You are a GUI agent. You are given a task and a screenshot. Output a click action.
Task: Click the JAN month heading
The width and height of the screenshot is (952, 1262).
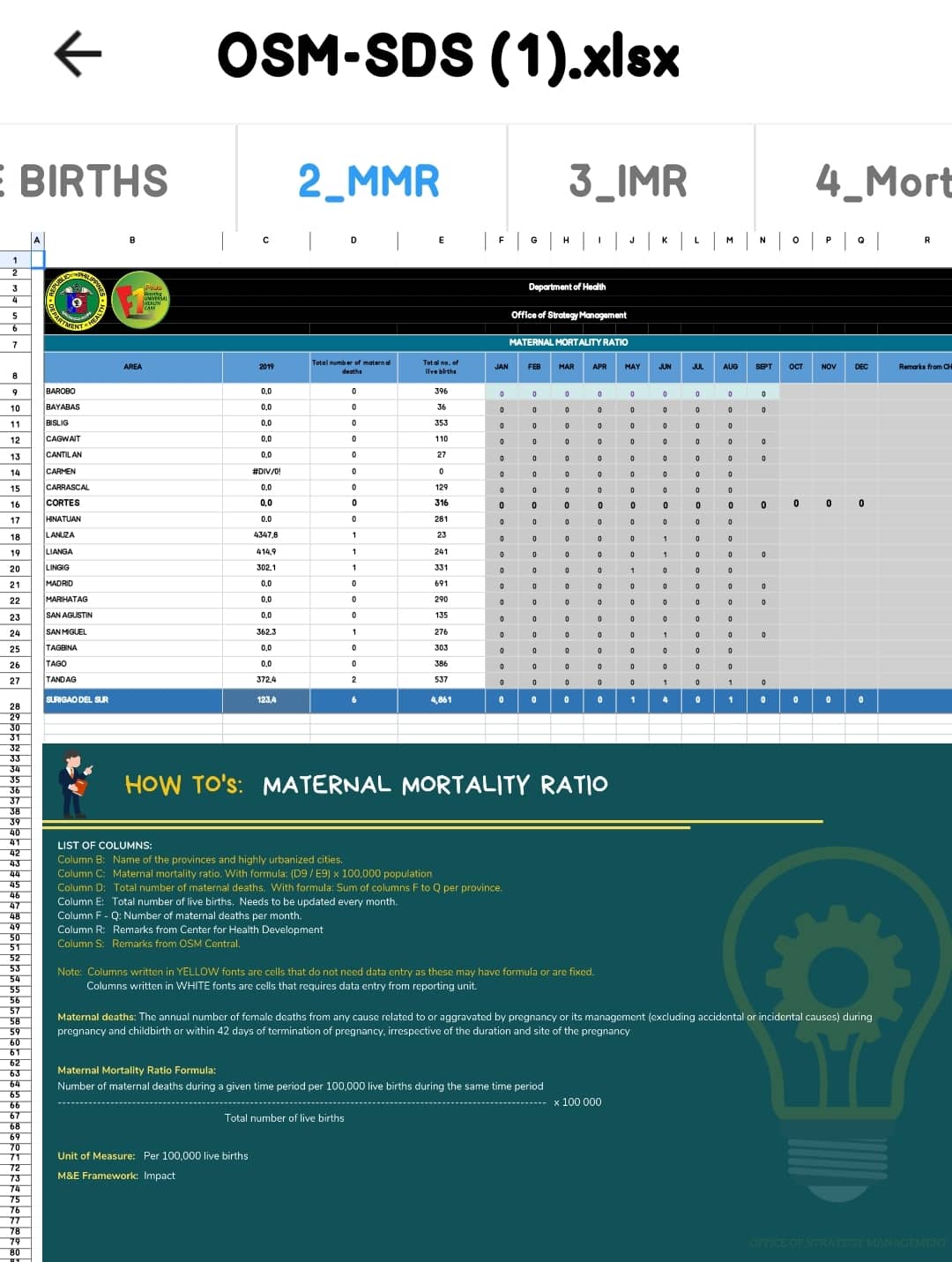click(x=502, y=367)
